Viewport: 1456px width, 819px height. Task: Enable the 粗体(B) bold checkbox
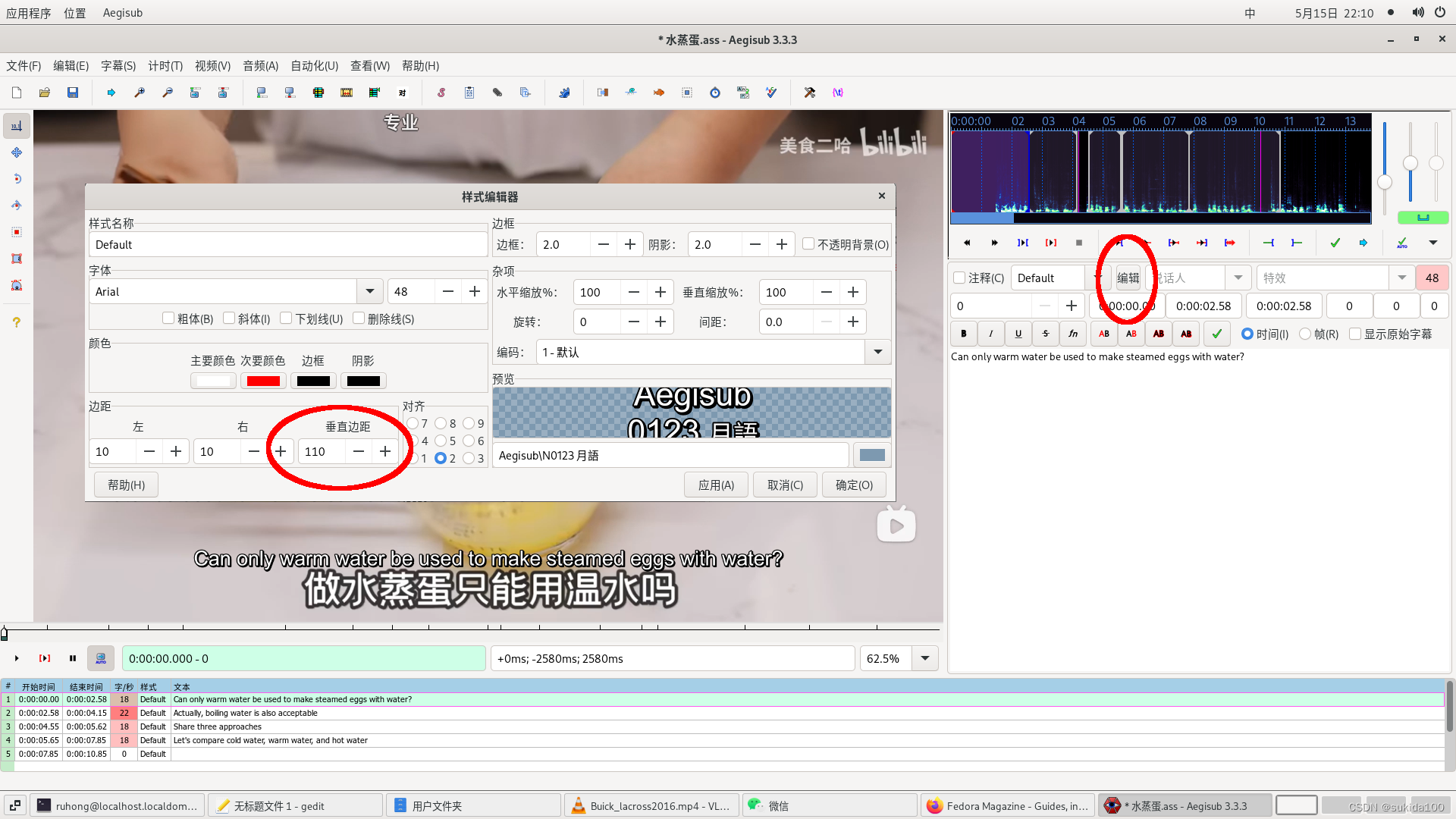coord(168,318)
